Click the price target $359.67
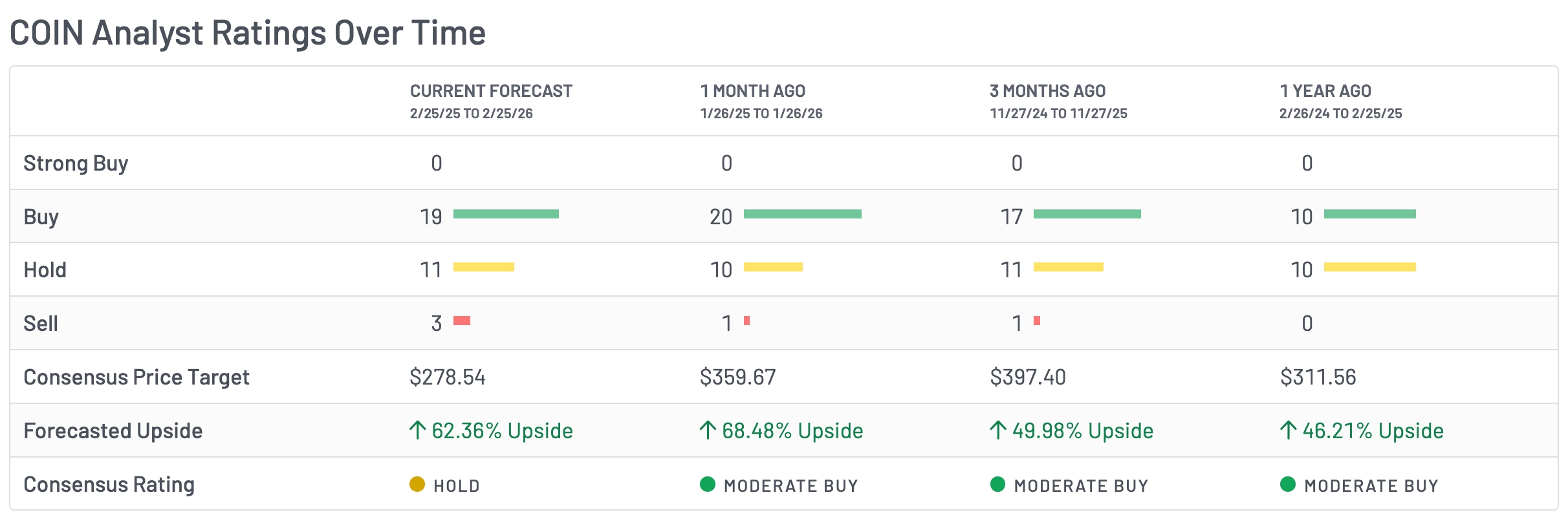 (738, 377)
